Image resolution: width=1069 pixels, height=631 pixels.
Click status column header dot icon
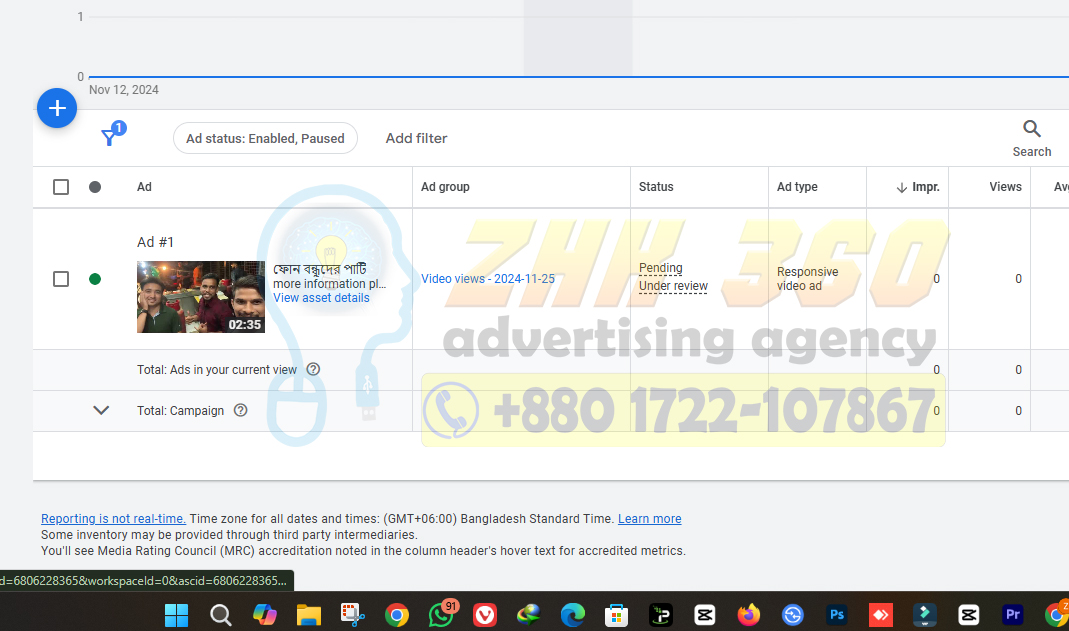click(95, 187)
